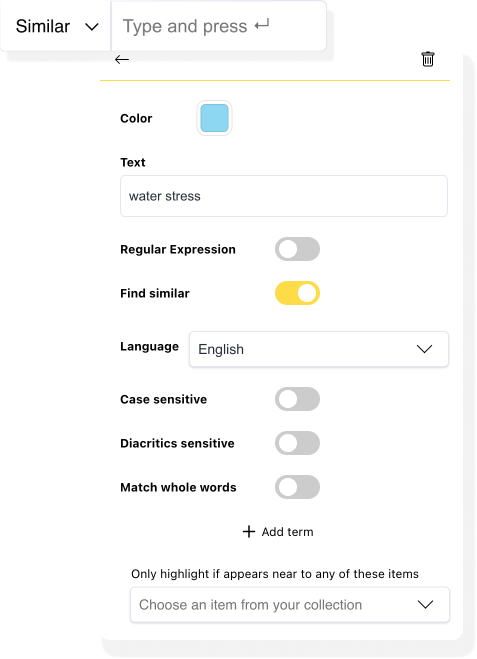
Task: Delete item with the trash icon
Action: (x=428, y=59)
